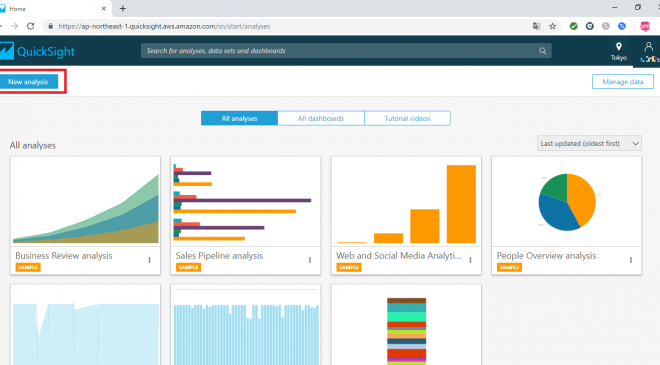Viewport: 660px width, 365px height.
Task: Click the pink extension icon
Action: click(x=644, y=26)
